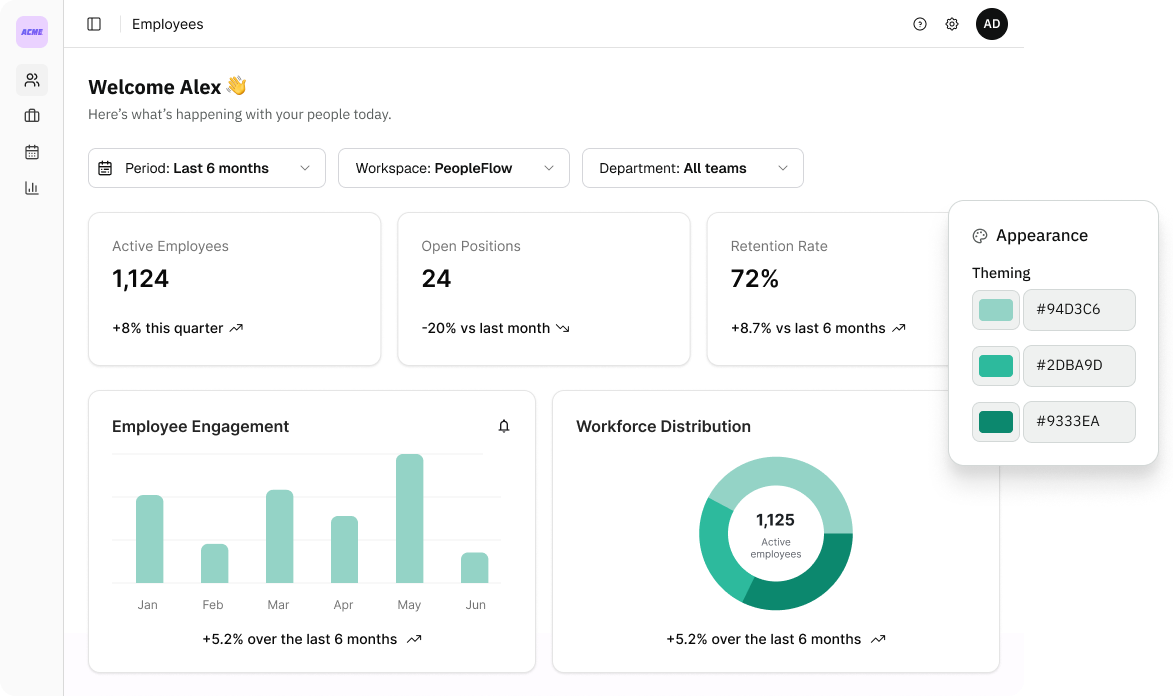Screen dimensions: 1173x696
Task: Open the briefcase sidebar icon
Action: click(31, 116)
